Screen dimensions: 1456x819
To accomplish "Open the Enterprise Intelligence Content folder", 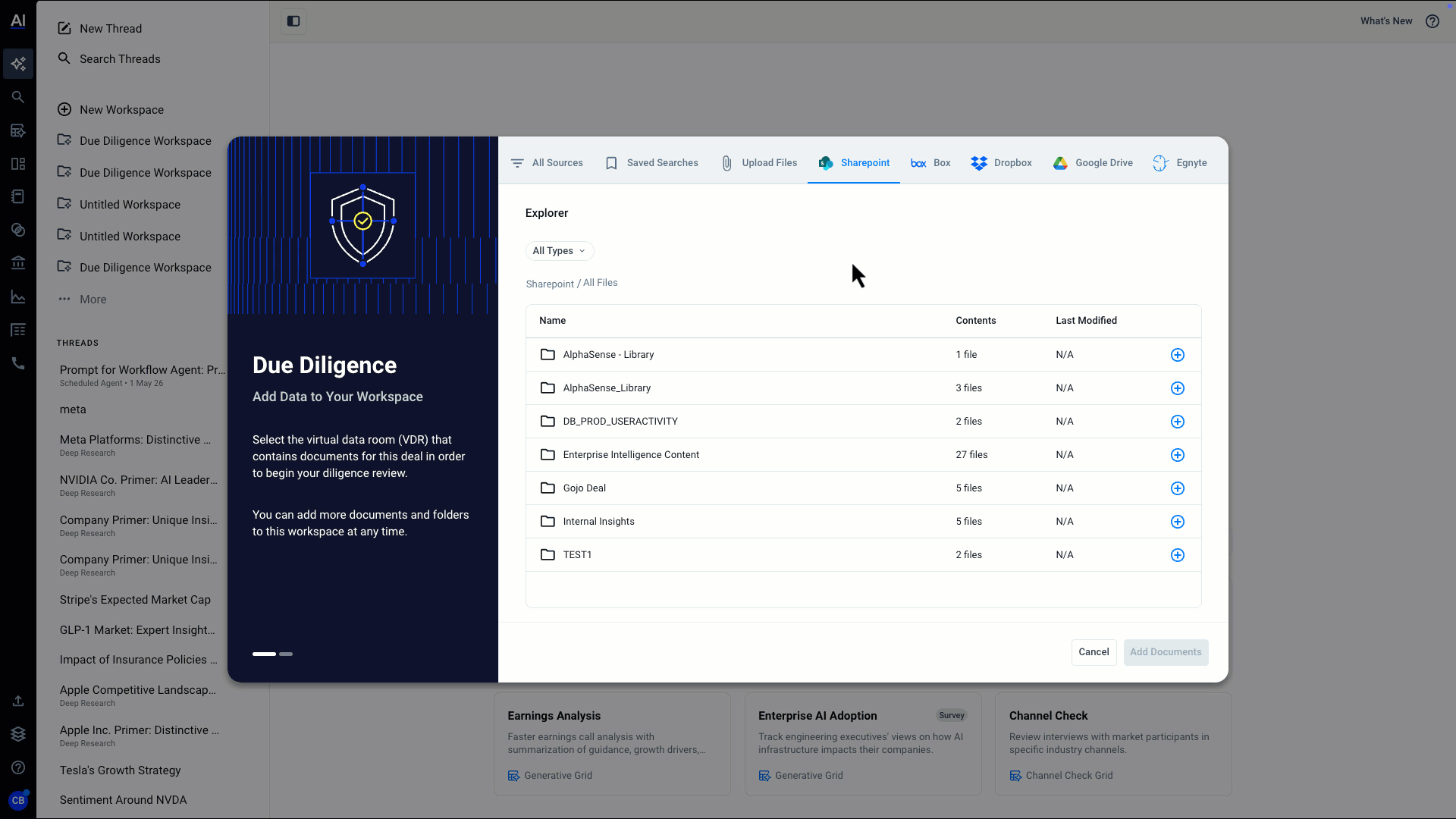I will [x=631, y=455].
